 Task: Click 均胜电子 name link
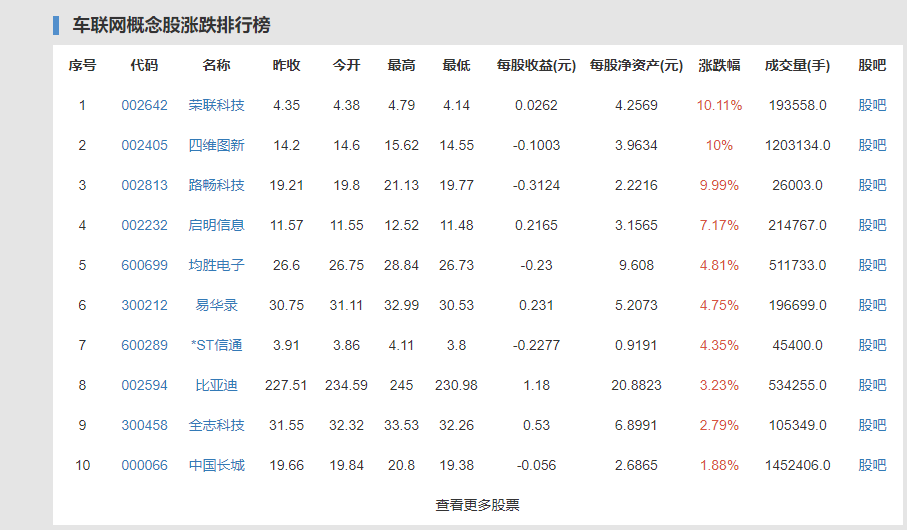point(216,265)
